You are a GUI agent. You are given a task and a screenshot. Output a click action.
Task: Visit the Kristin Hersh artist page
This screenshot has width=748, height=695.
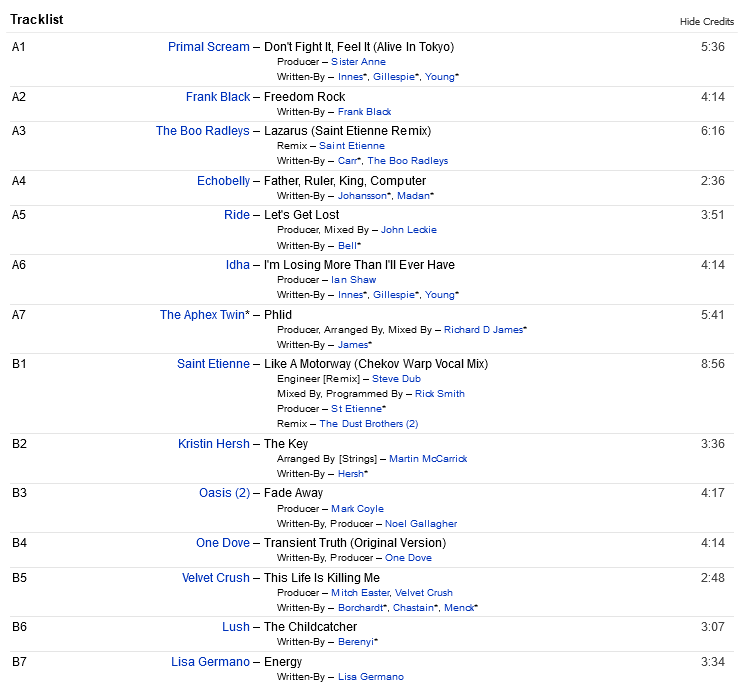point(214,444)
